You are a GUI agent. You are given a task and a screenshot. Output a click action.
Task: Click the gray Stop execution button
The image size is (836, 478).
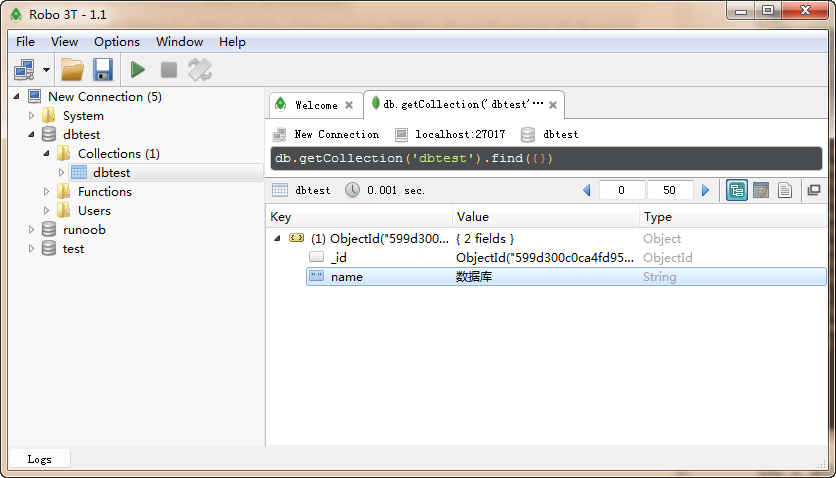(x=168, y=70)
